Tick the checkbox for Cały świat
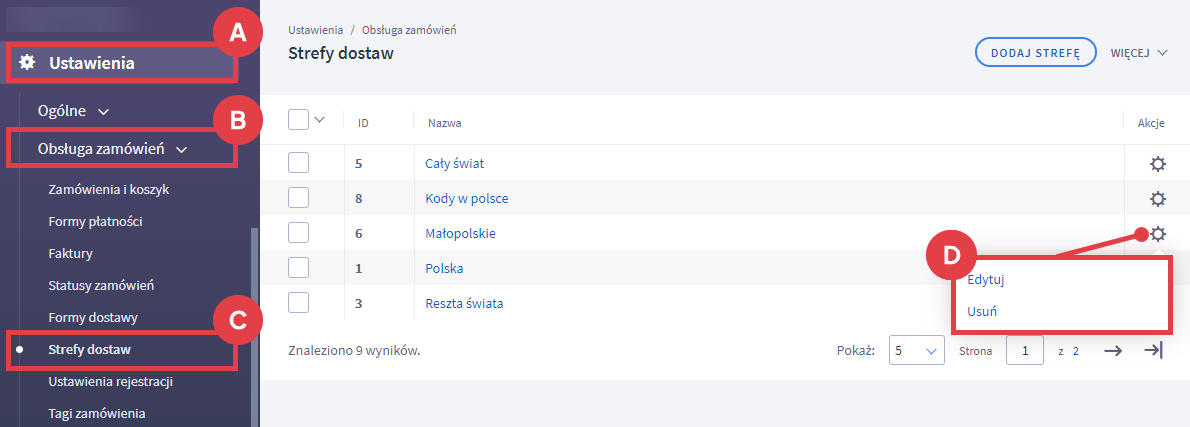Image resolution: width=1190 pixels, height=427 pixels. [299, 164]
